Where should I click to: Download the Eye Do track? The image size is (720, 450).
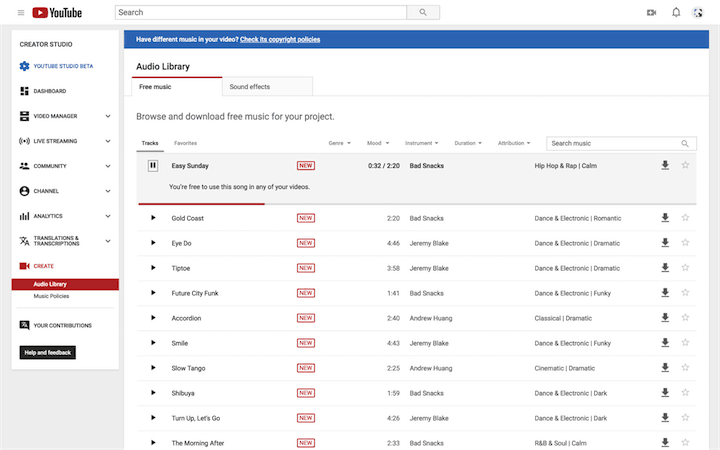pos(665,243)
